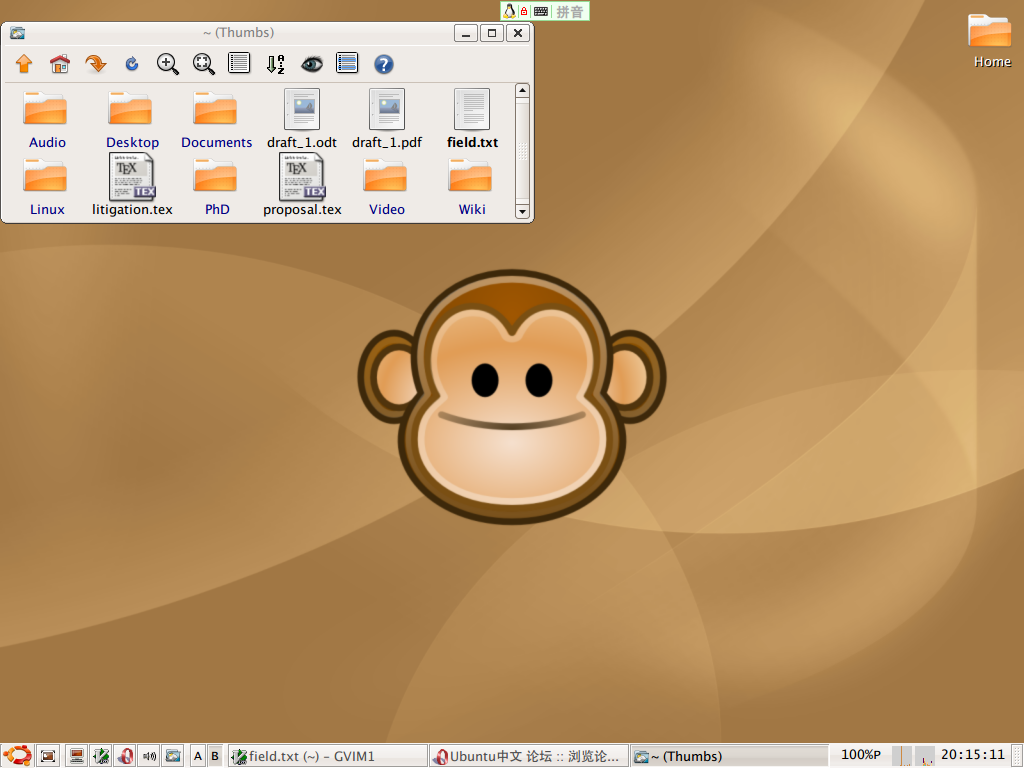Click the 100%P battery indicator
1024x768 pixels.
[861, 754]
